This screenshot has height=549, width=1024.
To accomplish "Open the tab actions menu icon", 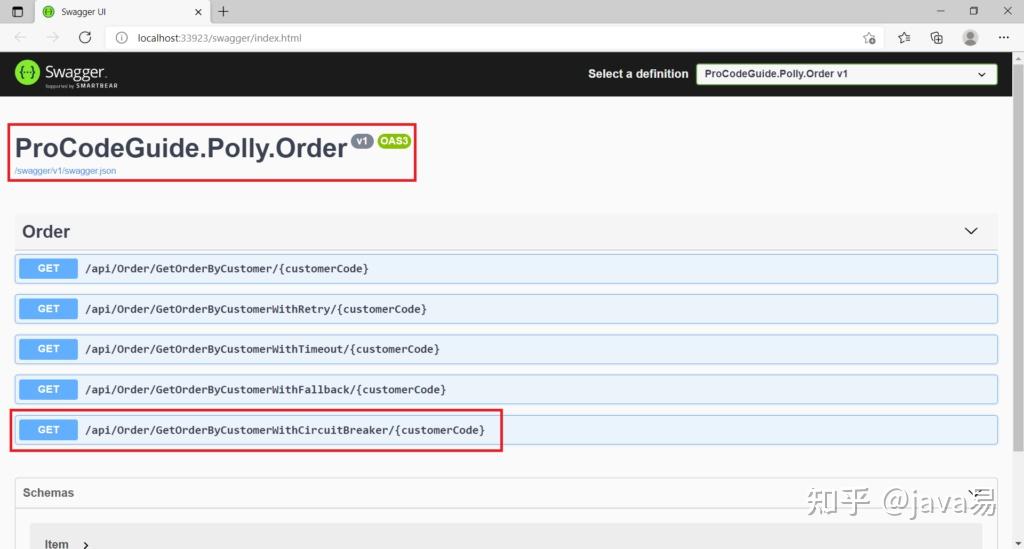I will coord(18,12).
